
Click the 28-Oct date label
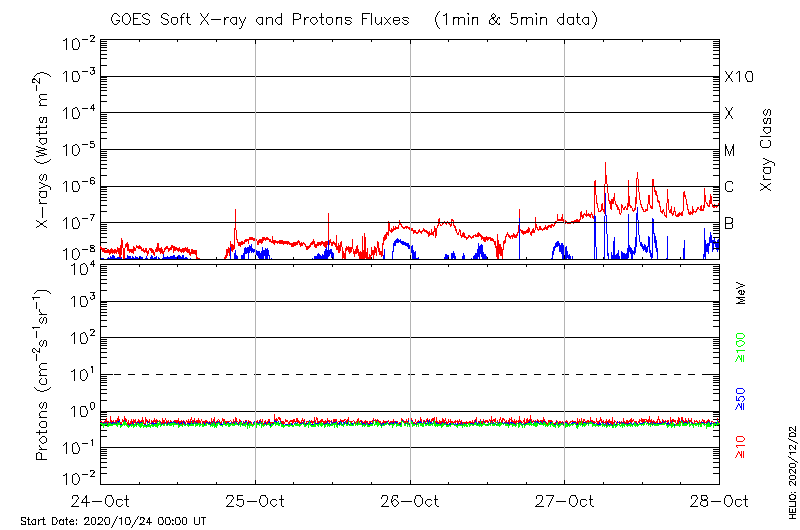[x=719, y=500]
